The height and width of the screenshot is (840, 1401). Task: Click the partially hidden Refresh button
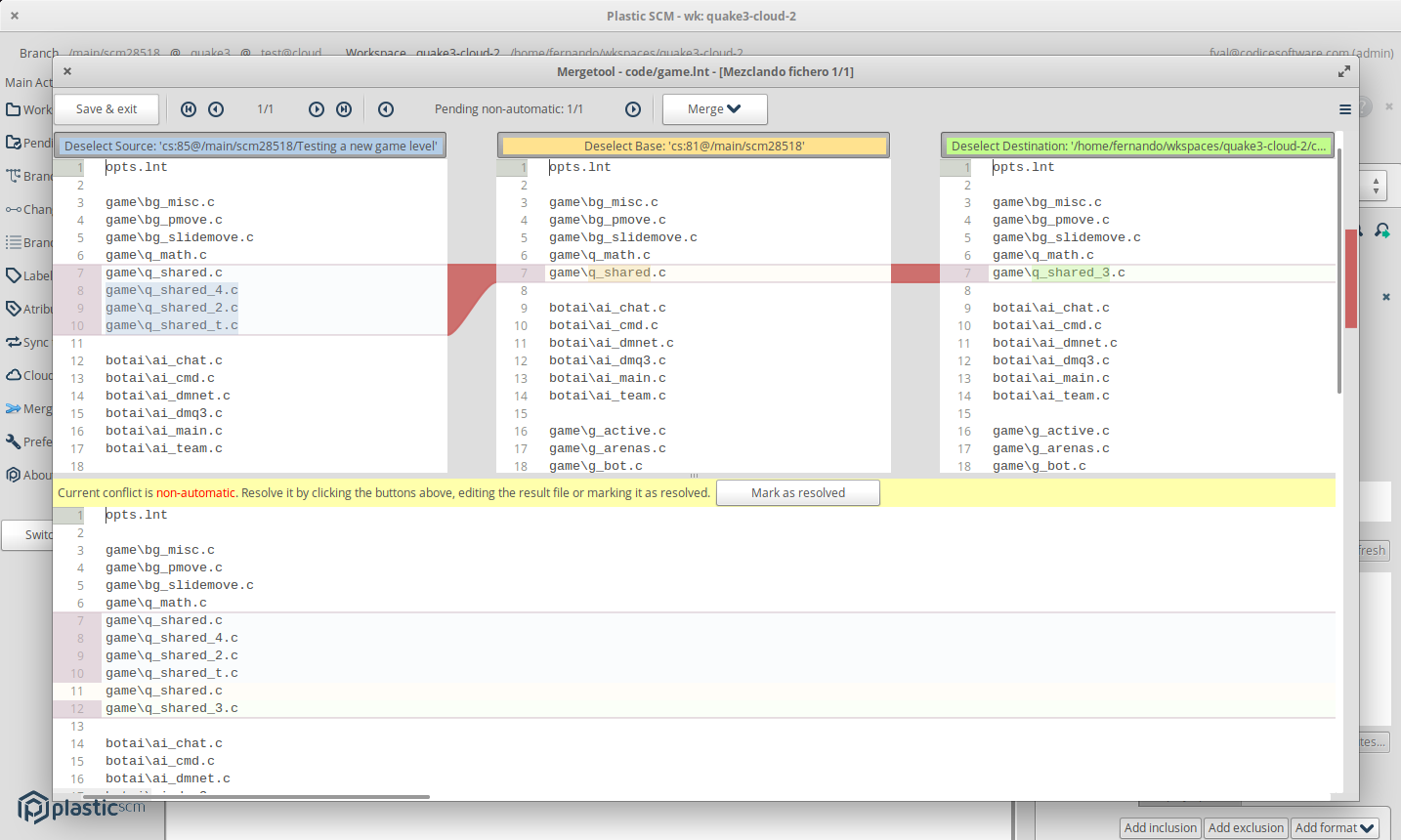(1373, 551)
